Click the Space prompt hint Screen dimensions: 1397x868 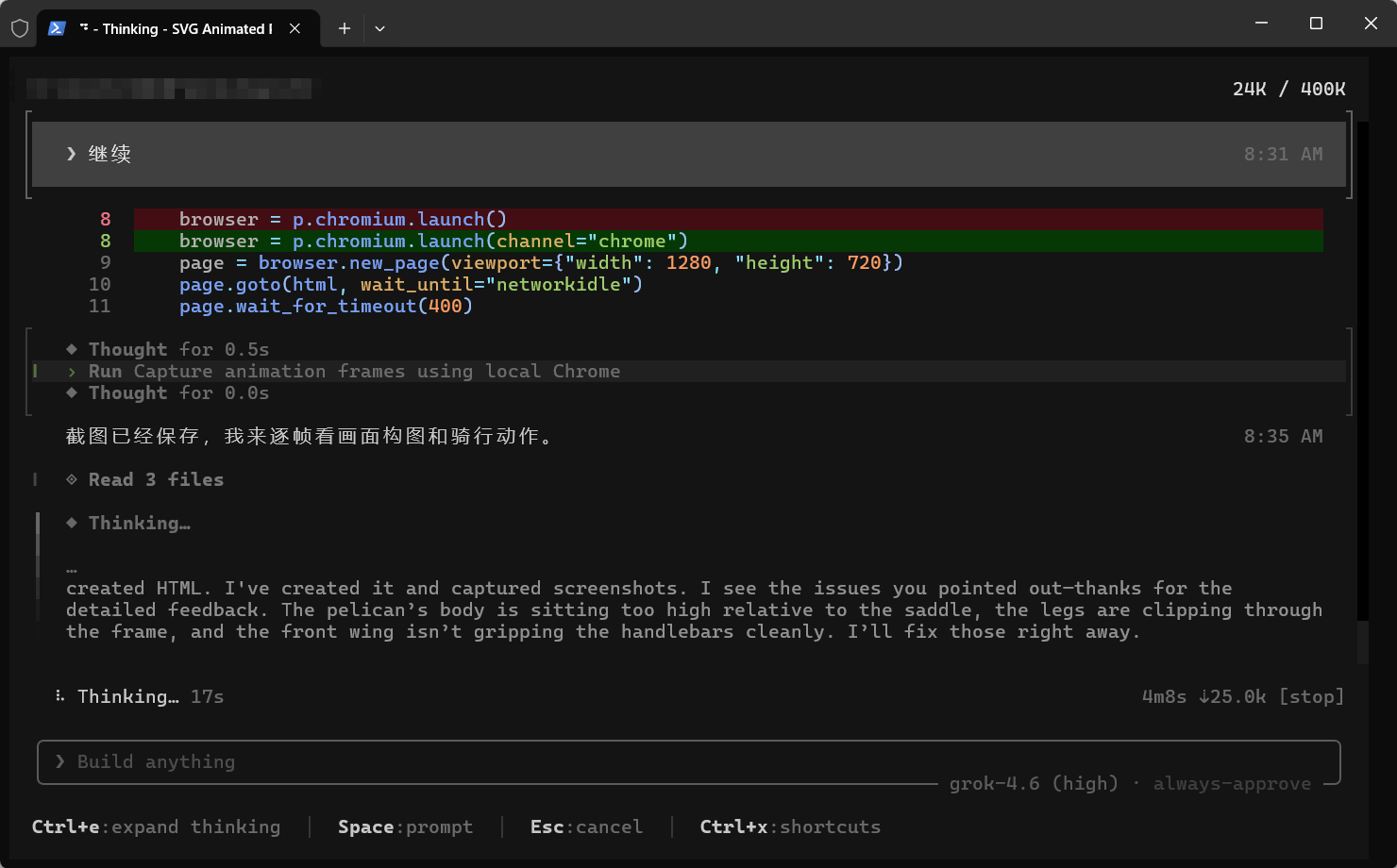point(405,826)
